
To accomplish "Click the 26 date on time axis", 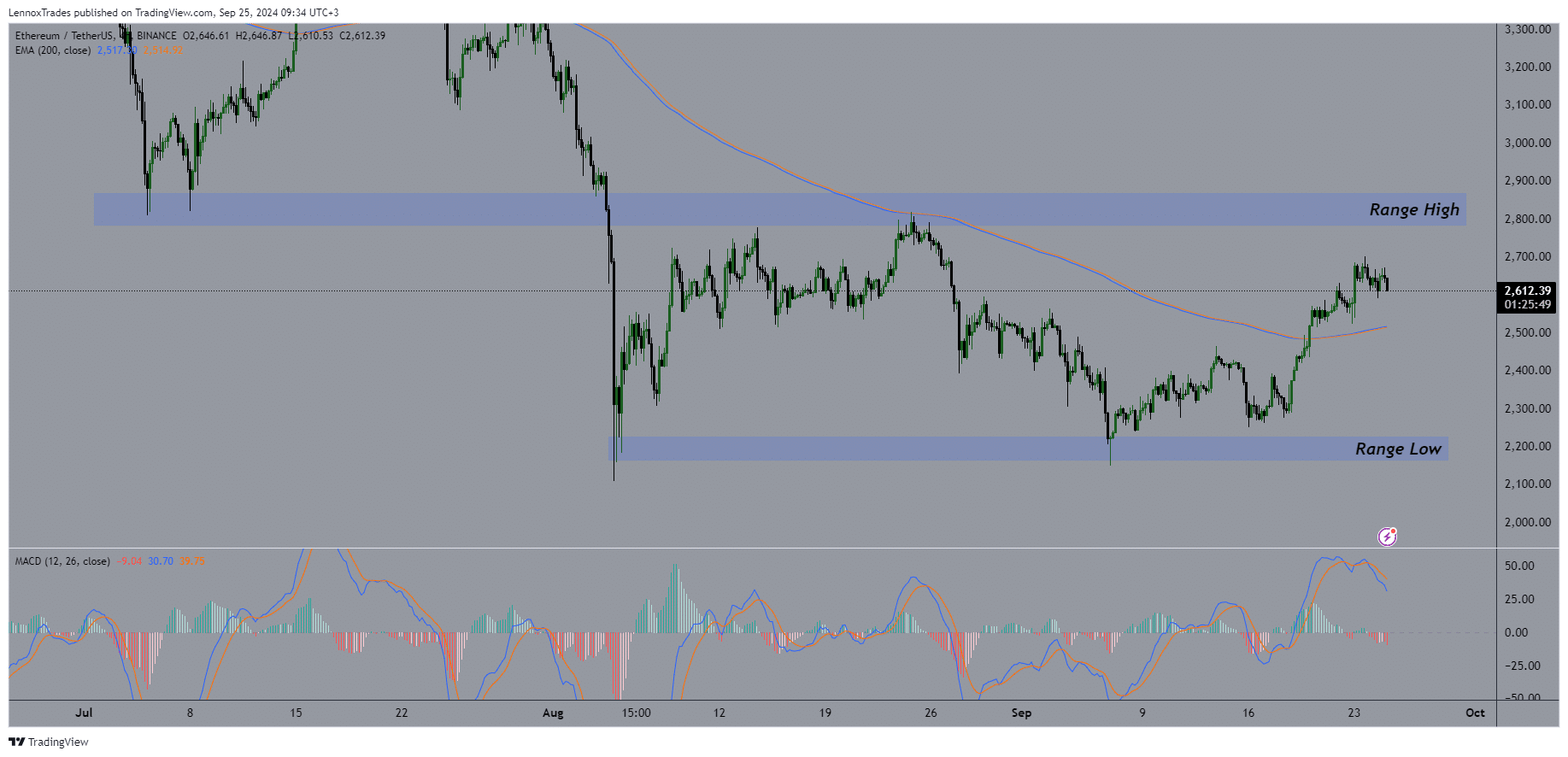I will tap(931, 713).
